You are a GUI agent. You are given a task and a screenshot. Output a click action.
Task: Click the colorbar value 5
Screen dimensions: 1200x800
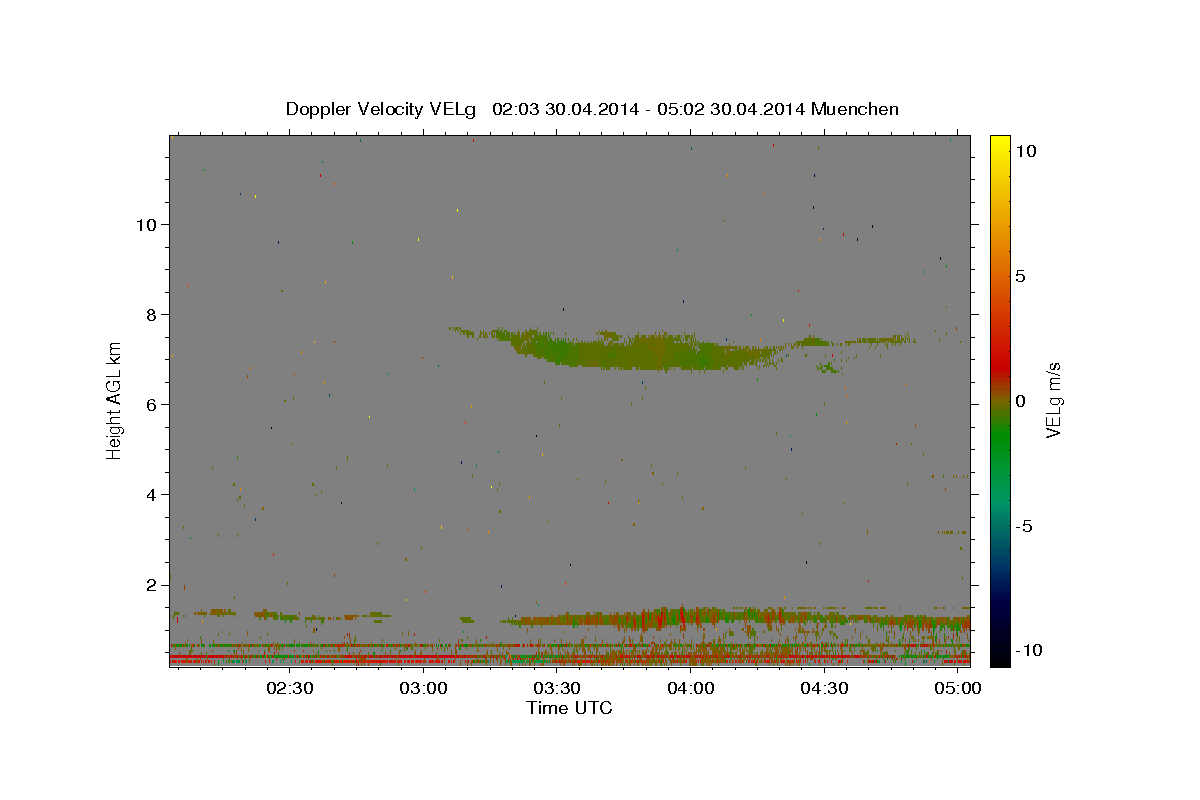click(x=1020, y=276)
